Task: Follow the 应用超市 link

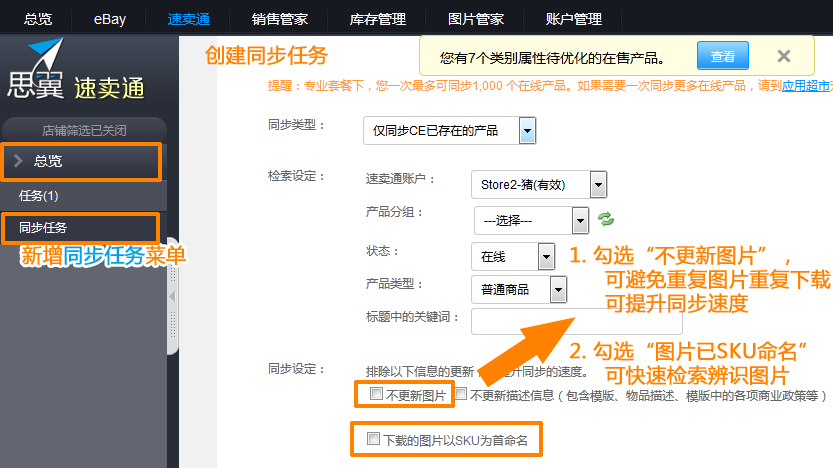Action: pyautogui.click(x=807, y=86)
